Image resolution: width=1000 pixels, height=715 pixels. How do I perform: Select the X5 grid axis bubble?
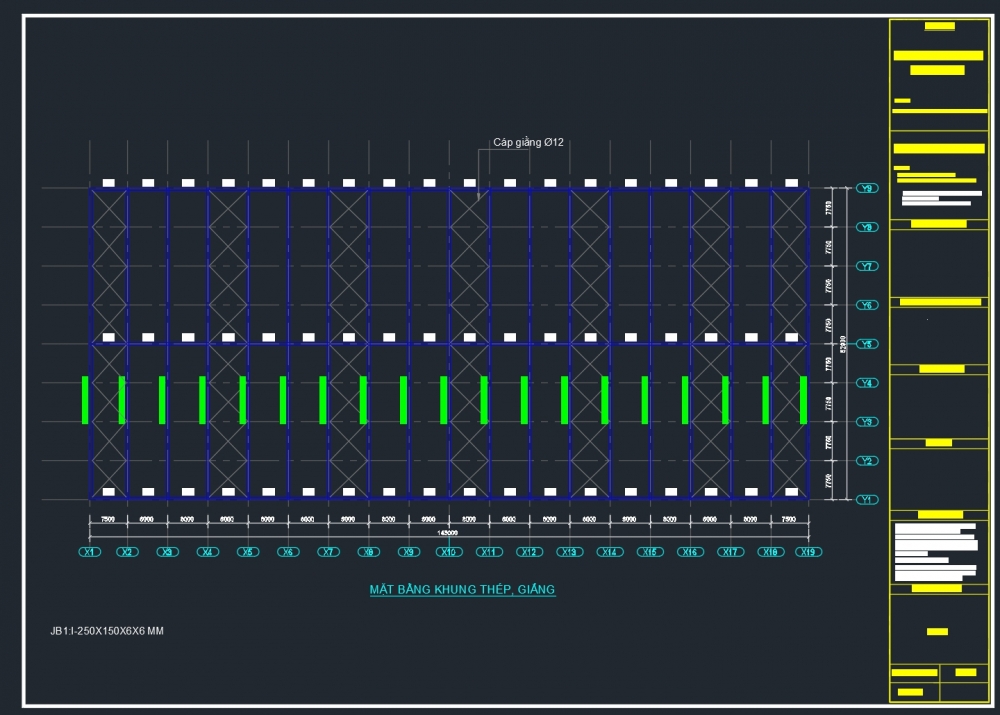click(x=247, y=552)
